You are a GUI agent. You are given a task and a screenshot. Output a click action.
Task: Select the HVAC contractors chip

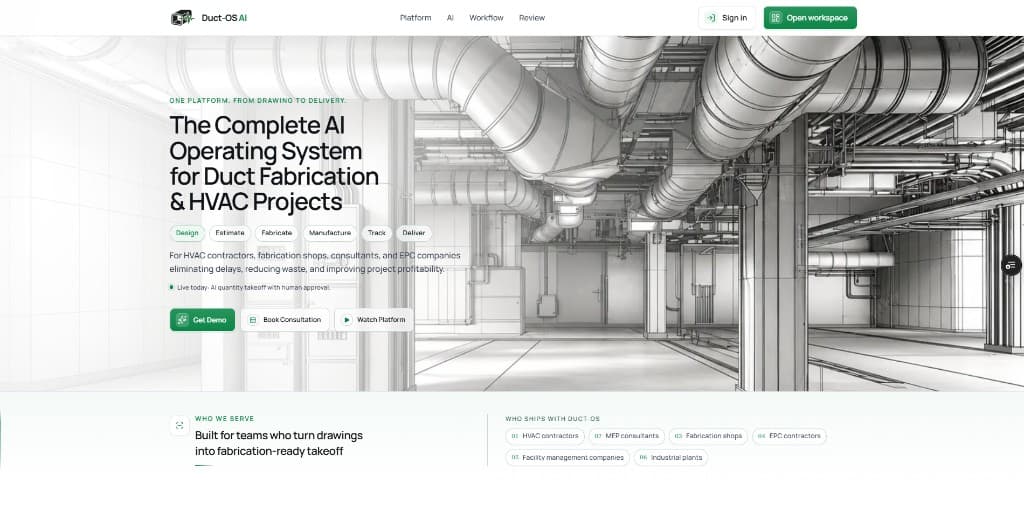tap(545, 436)
